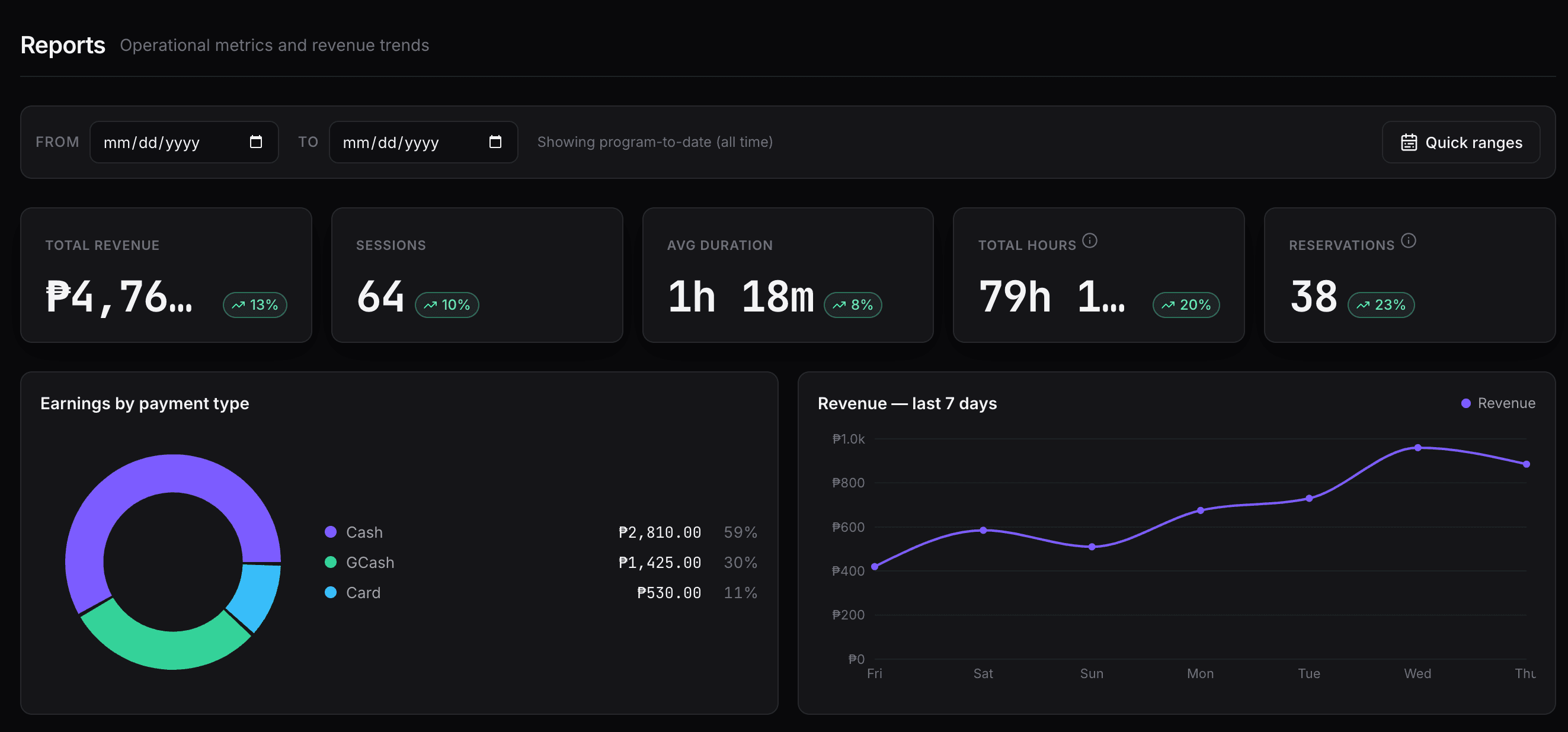Click the trend arrow in the 8% badge
Viewport: 1568px width, 732px height.
[839, 305]
